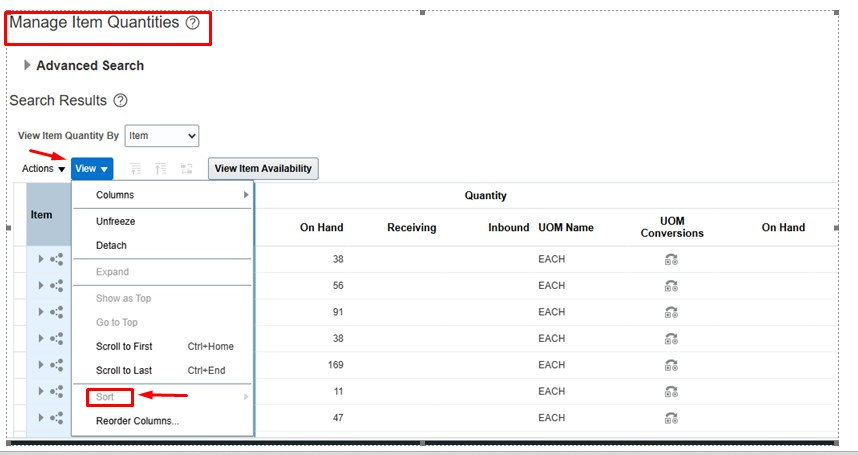The height and width of the screenshot is (455, 858).
Task: Click hierarchy icon in the 169 row
Action: (57, 365)
